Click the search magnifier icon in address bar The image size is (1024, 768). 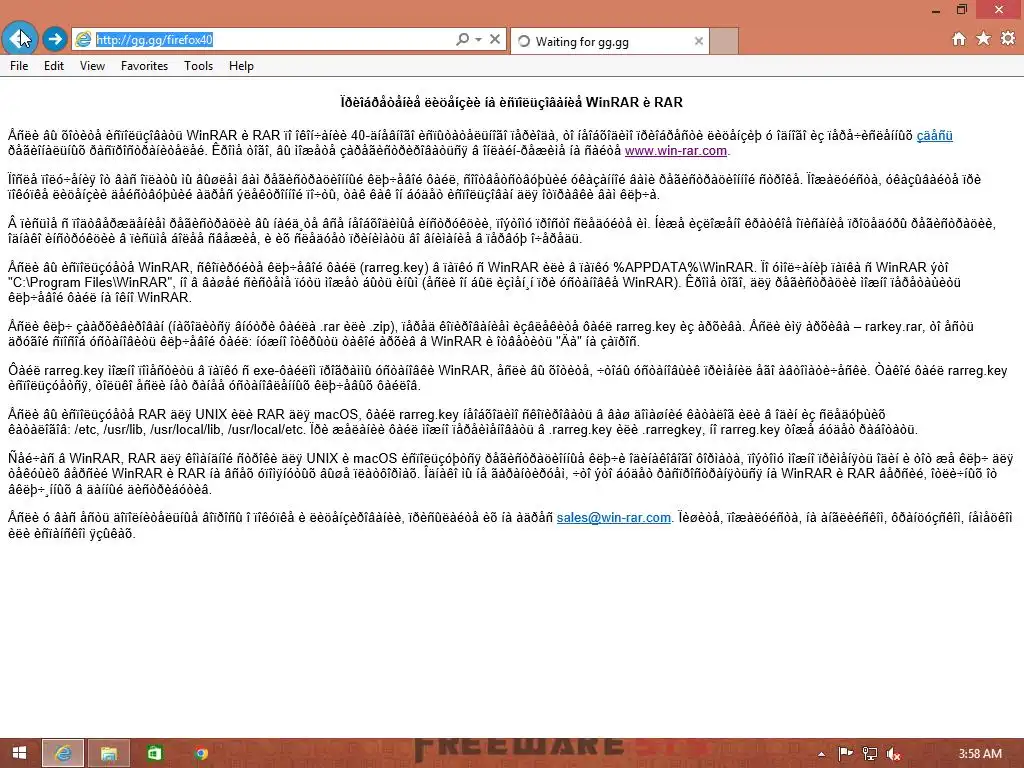(x=462, y=39)
